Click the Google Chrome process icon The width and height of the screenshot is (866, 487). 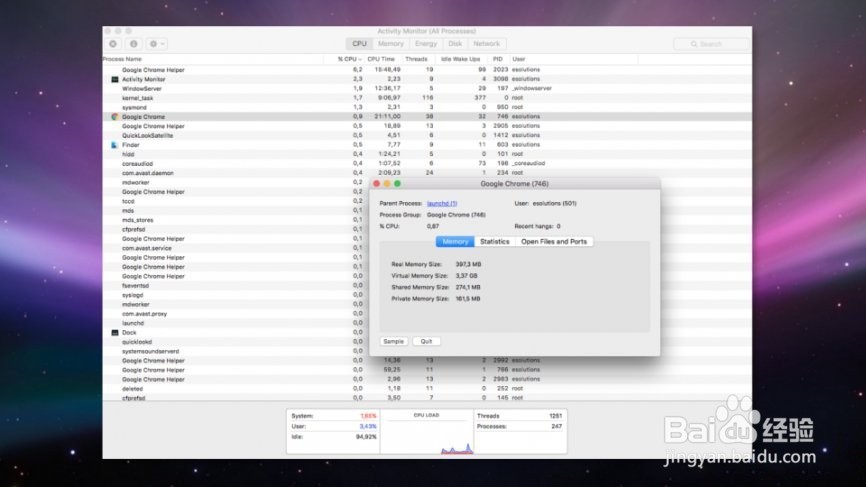click(x=115, y=117)
